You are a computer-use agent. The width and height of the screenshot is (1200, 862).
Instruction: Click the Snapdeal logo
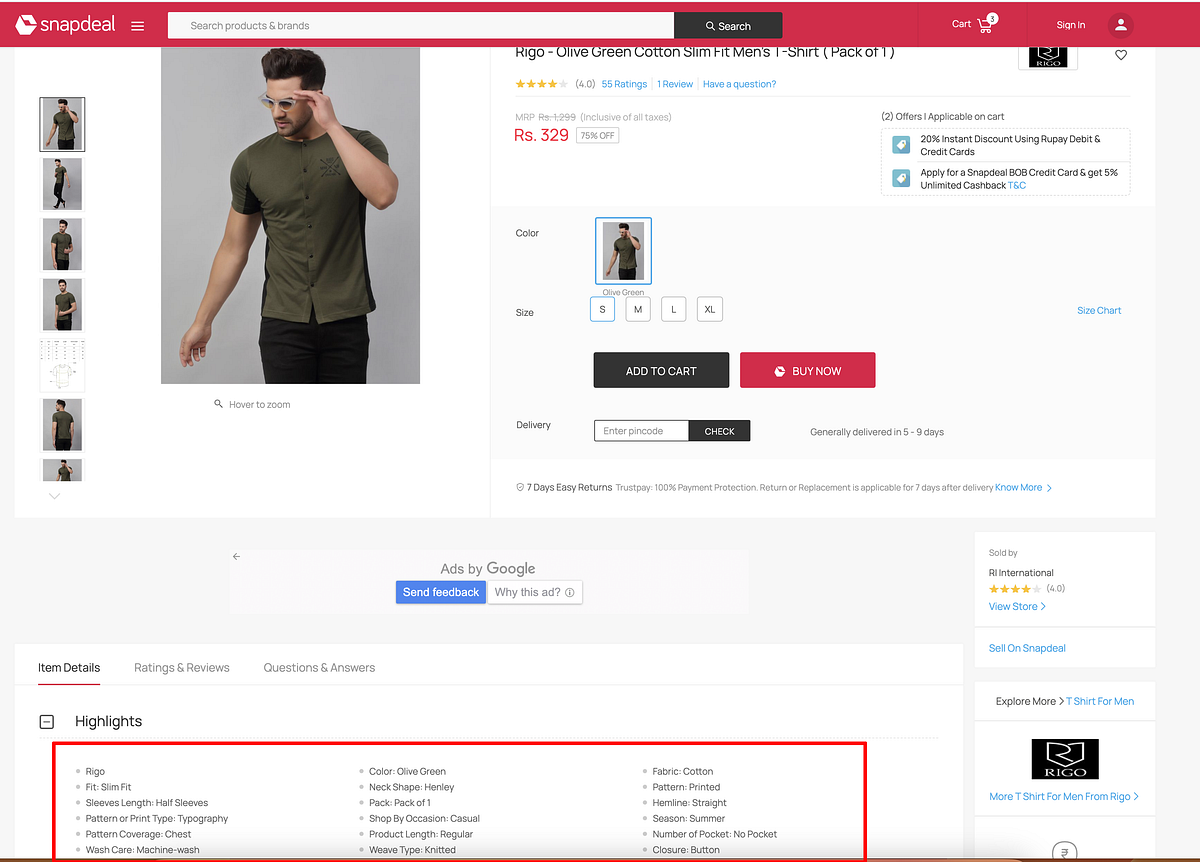(x=66, y=24)
